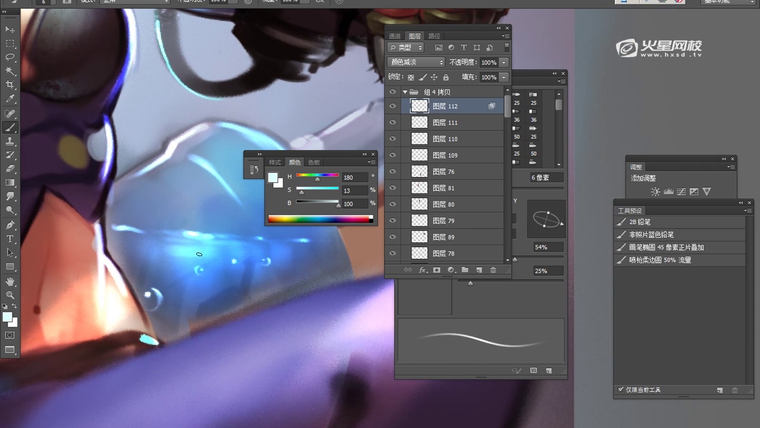Click the brightness adjustment sun icon

655,191
